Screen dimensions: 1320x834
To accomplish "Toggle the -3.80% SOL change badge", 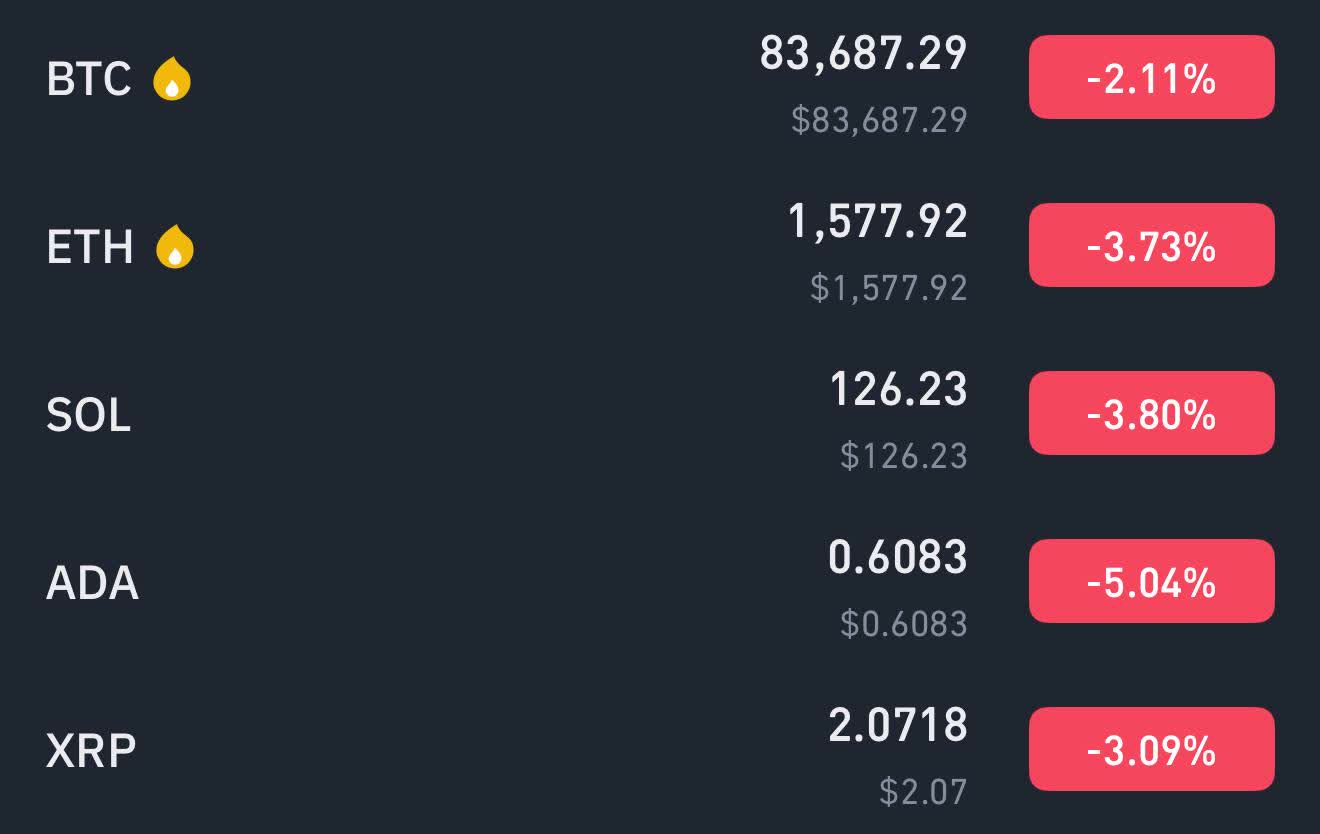I will coord(1151,414).
